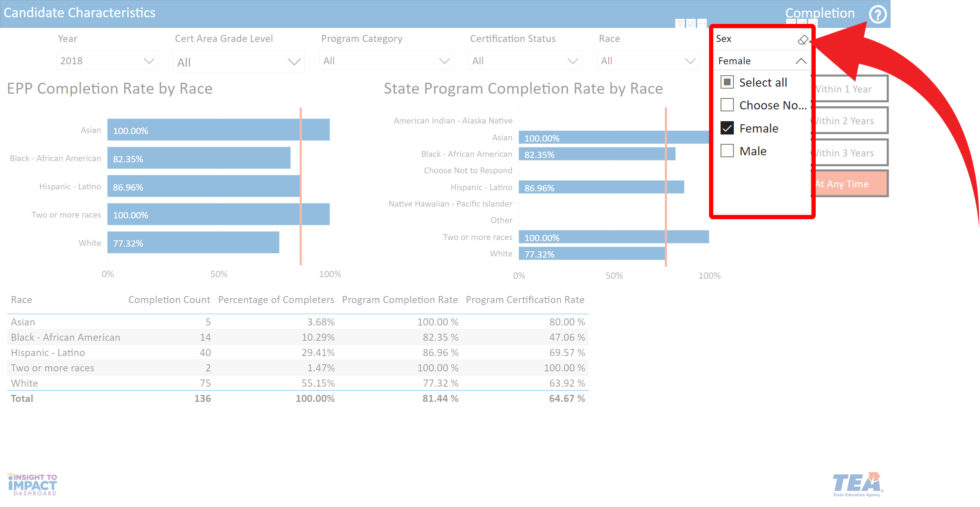Expand the Cert Area Grade Level dropdown
The width and height of the screenshot is (980, 507).
point(238,62)
